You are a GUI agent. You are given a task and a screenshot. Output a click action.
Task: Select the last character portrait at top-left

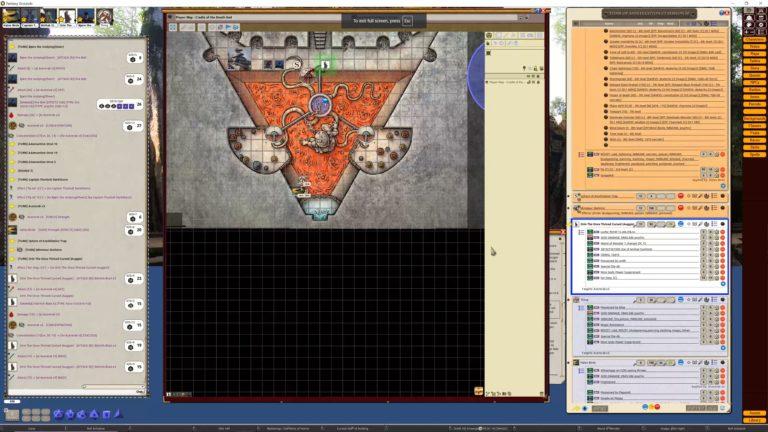point(104,17)
